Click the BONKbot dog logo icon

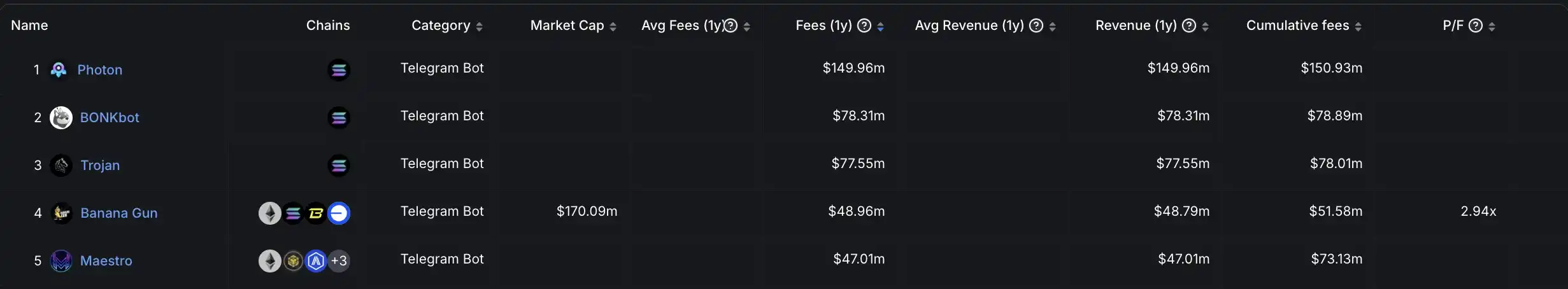pos(61,118)
